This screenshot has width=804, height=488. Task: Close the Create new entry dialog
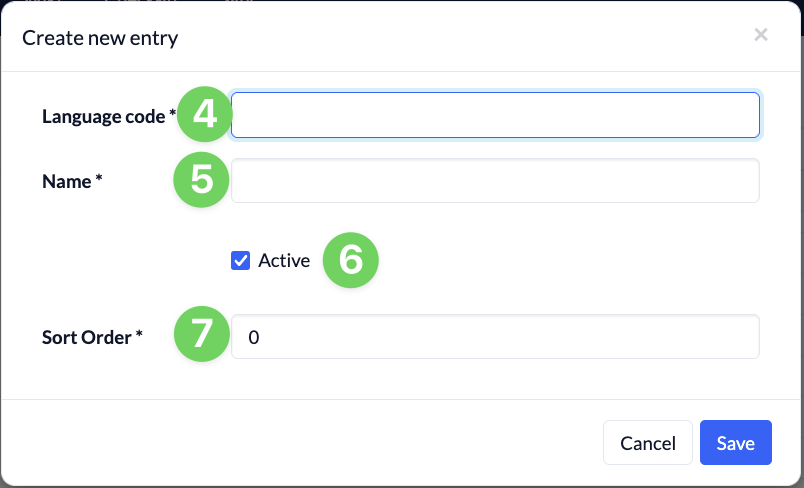pos(761,35)
